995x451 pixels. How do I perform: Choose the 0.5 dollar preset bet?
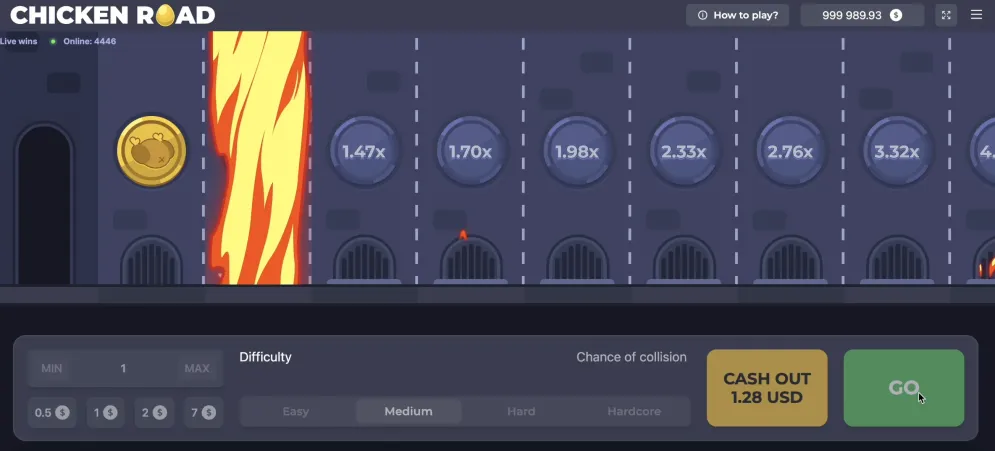click(x=52, y=412)
